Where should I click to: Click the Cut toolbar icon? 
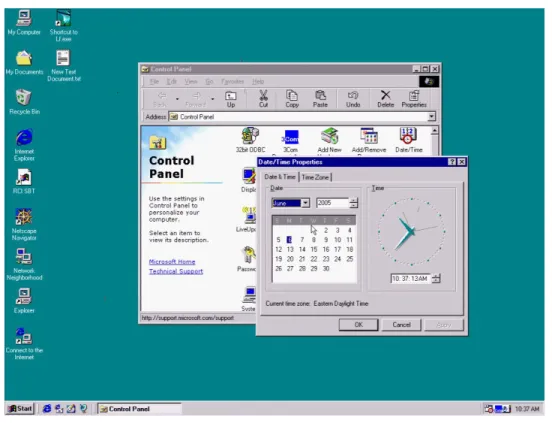(263, 99)
